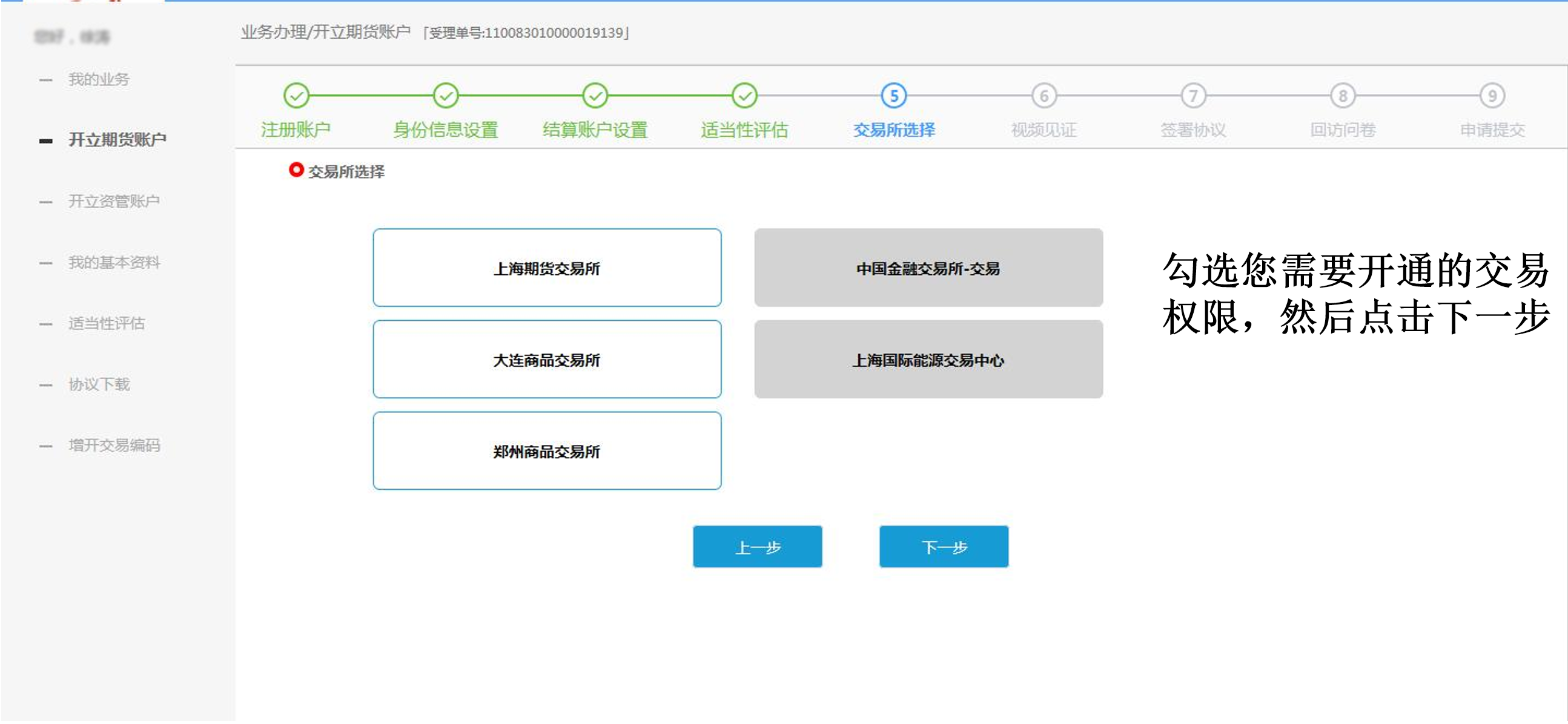Toggle 大连商品交易所 exchange selection
Screen dimensions: 1568x724
(x=547, y=360)
